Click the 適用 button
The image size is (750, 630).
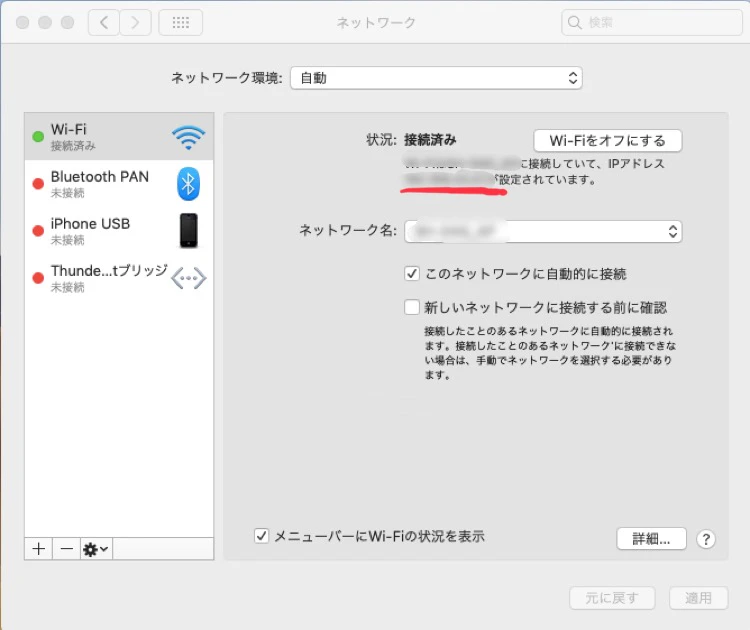(699, 598)
